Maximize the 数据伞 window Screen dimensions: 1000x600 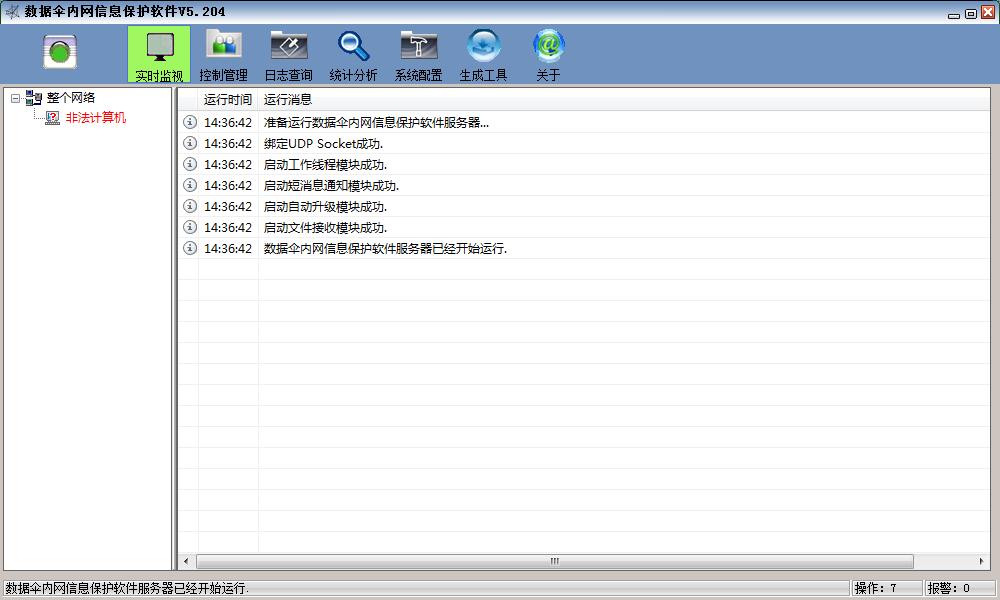click(971, 13)
